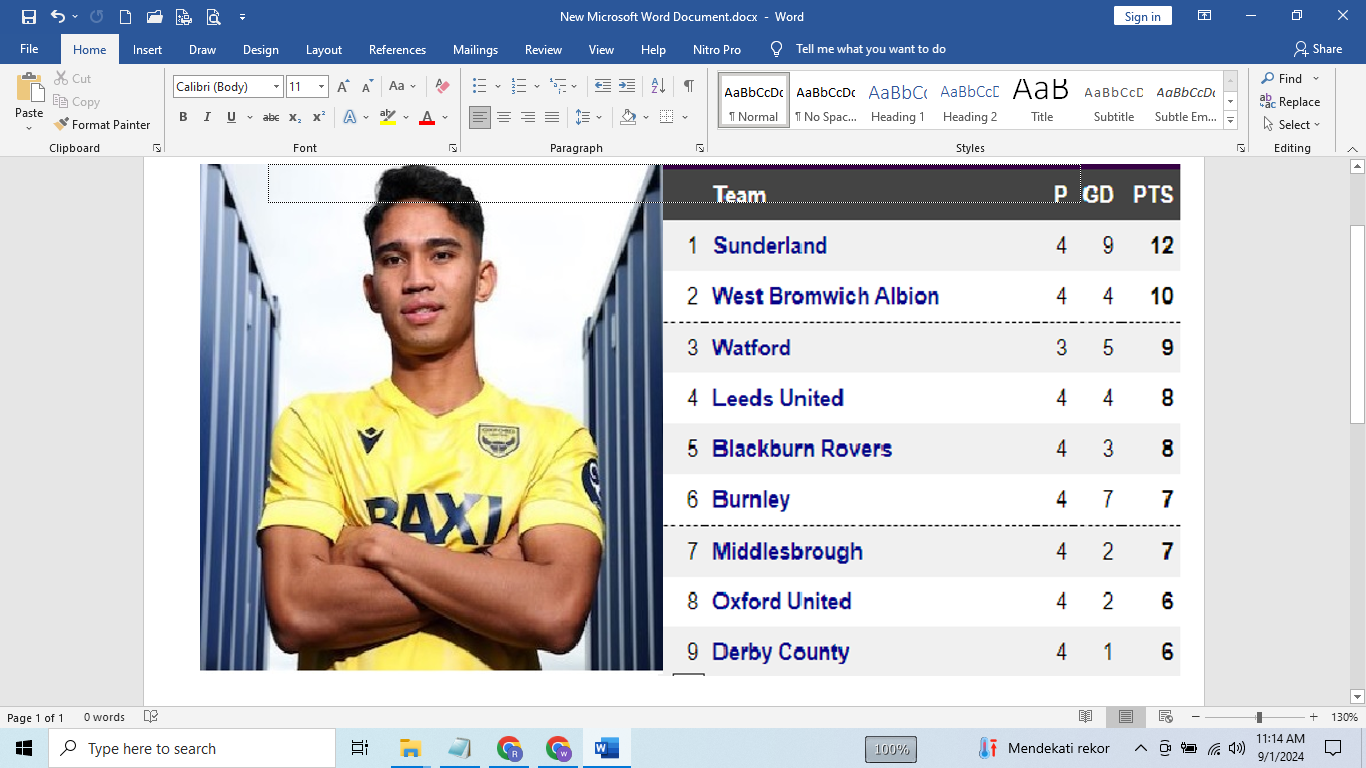The image size is (1366, 768).
Task: Set Align Right paragraph alignment
Action: 528,118
